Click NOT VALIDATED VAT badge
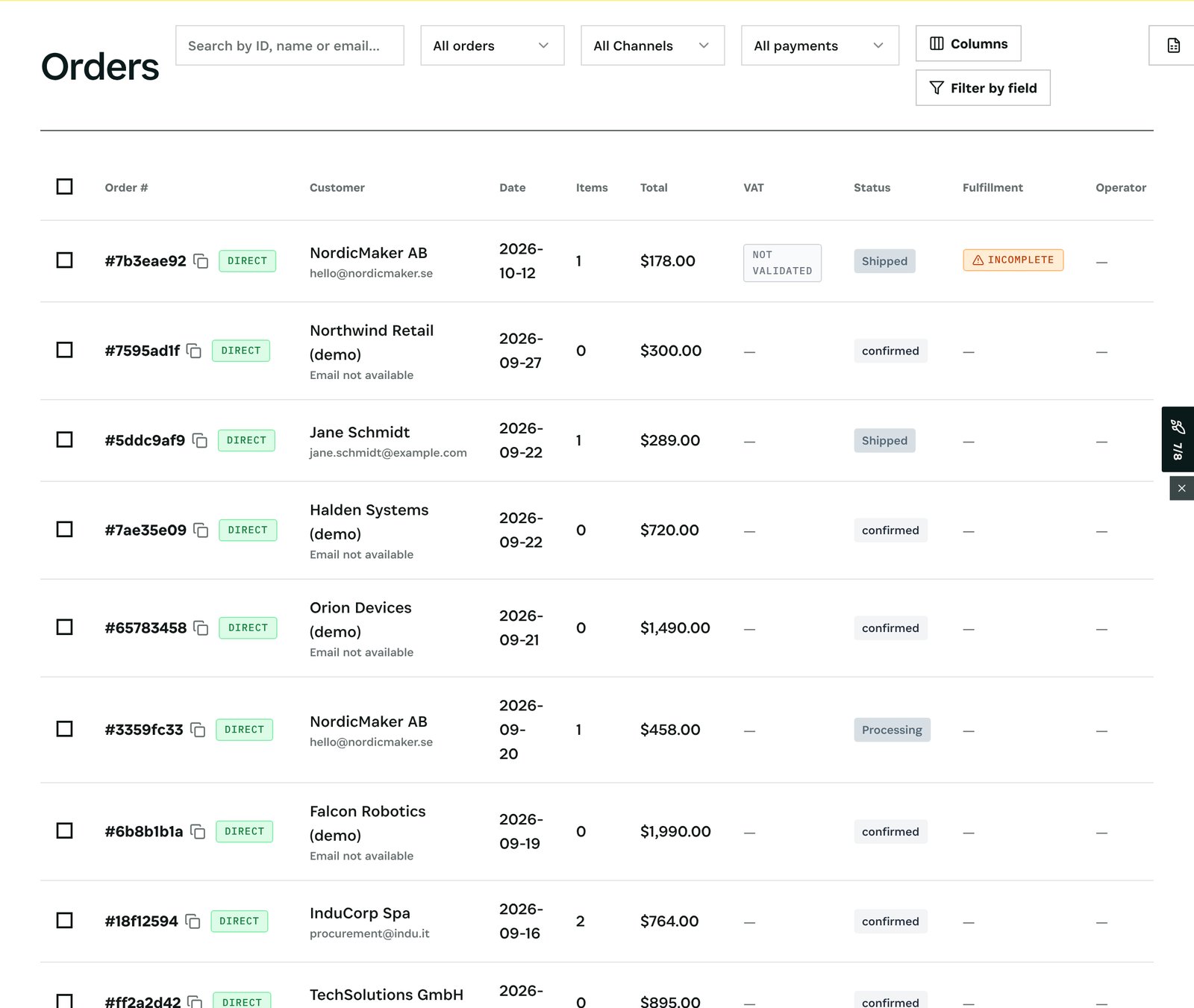 tap(782, 263)
